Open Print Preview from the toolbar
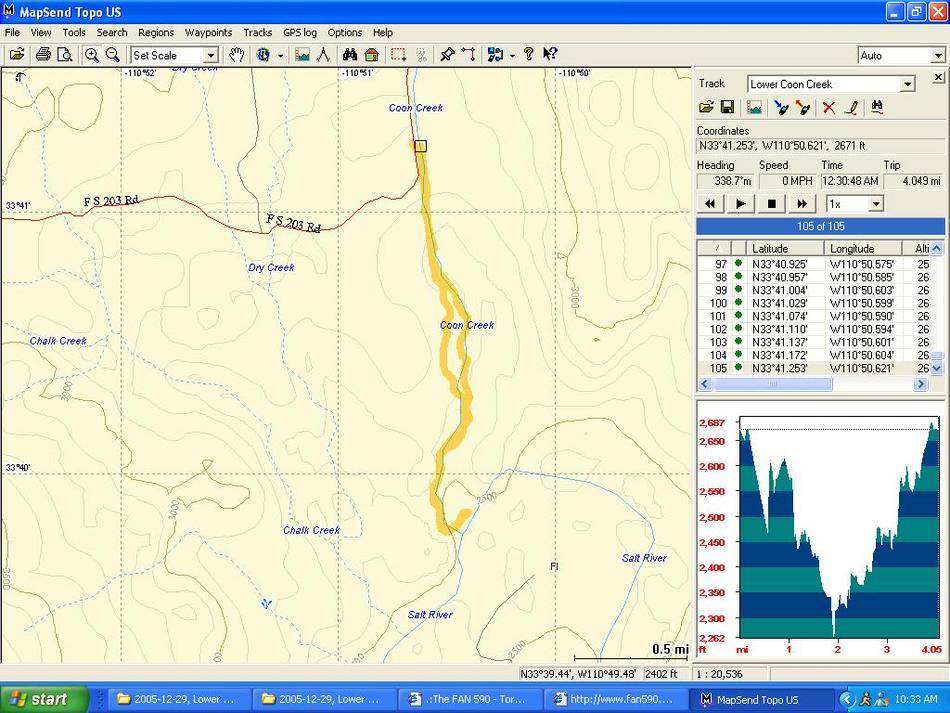This screenshot has width=950, height=713. [64, 55]
